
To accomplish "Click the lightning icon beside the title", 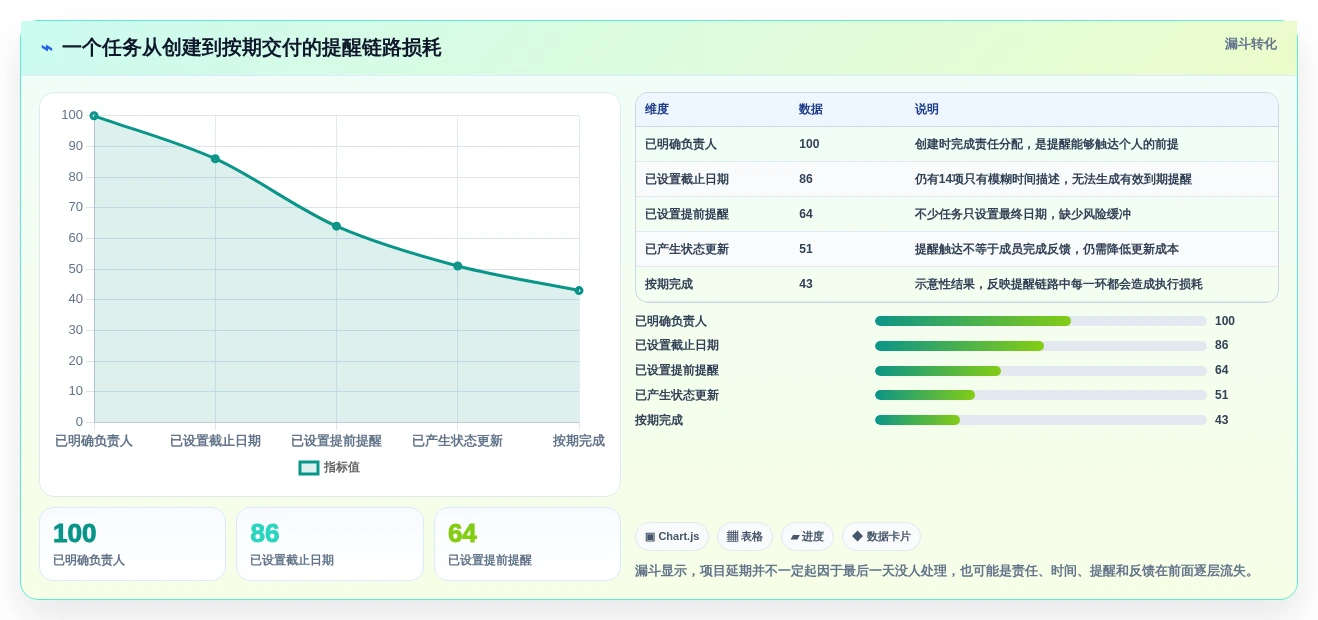I will point(47,48).
